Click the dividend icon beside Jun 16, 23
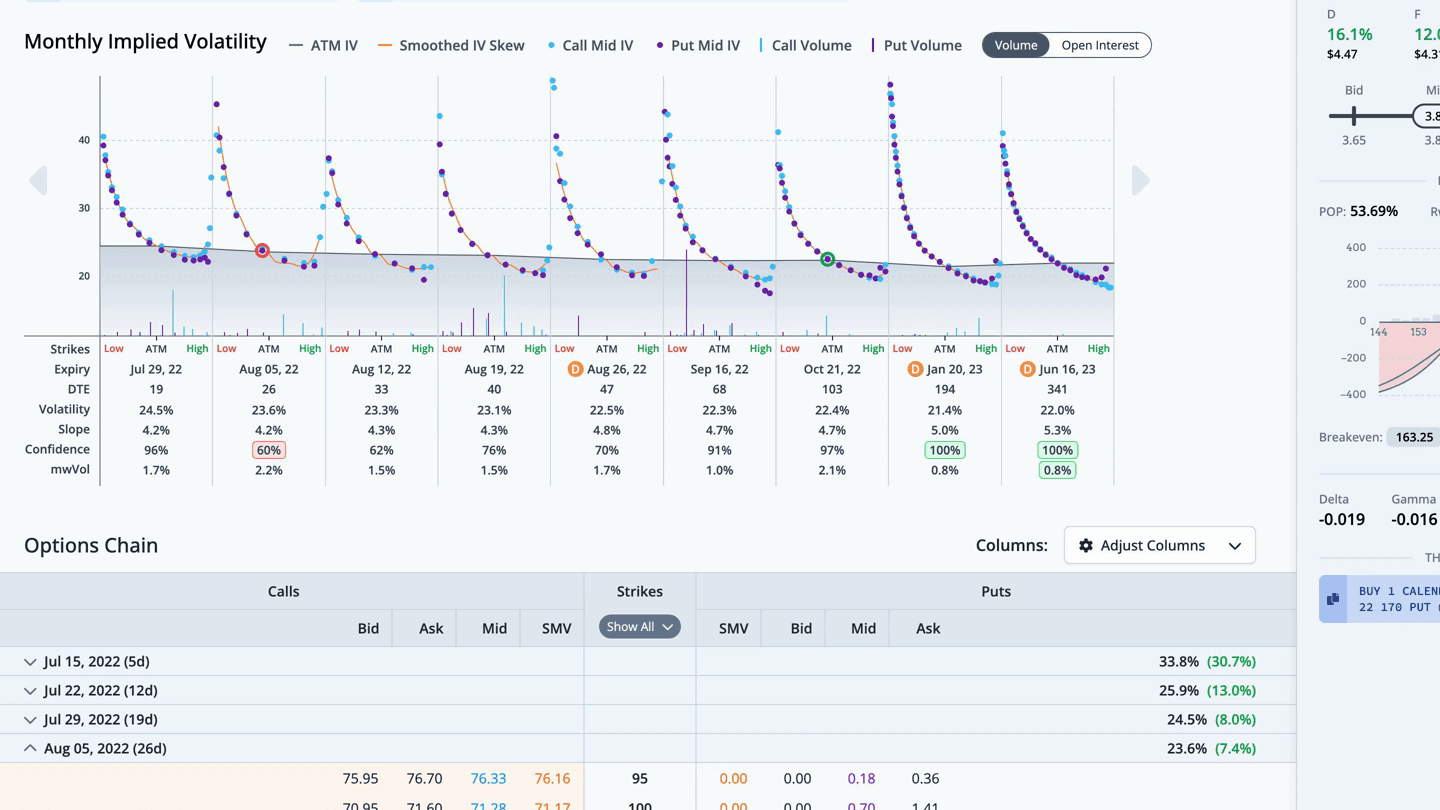This screenshot has height=810, width=1440. tap(1027, 369)
